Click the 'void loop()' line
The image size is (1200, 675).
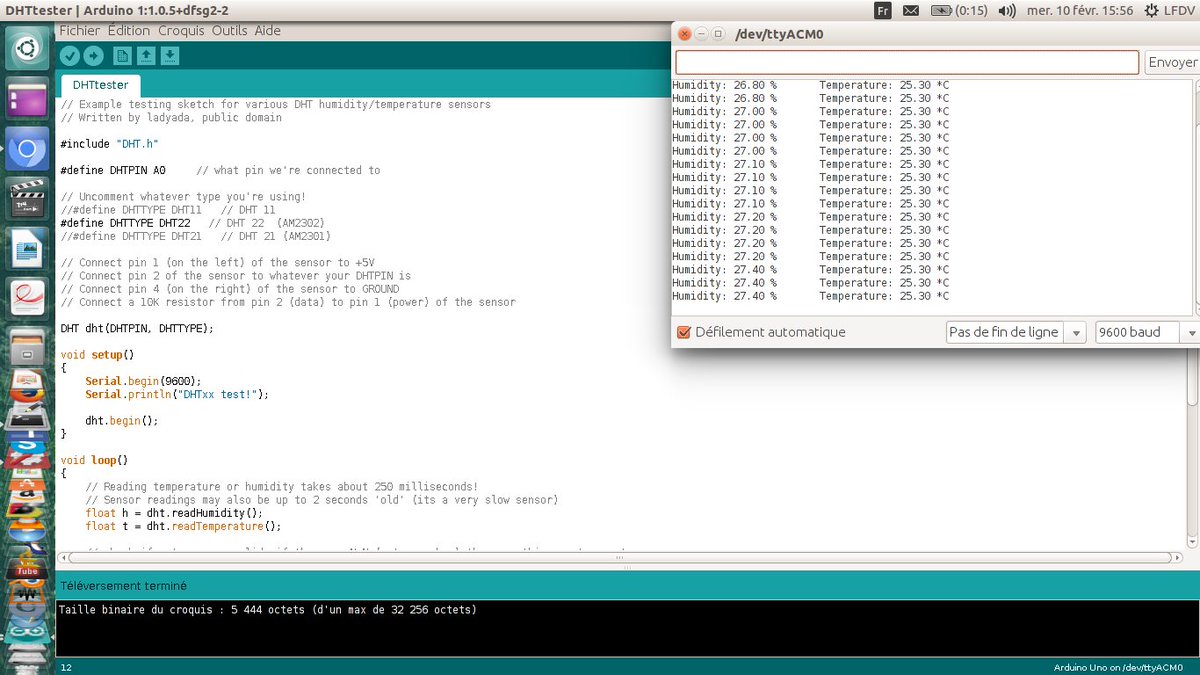coord(94,460)
